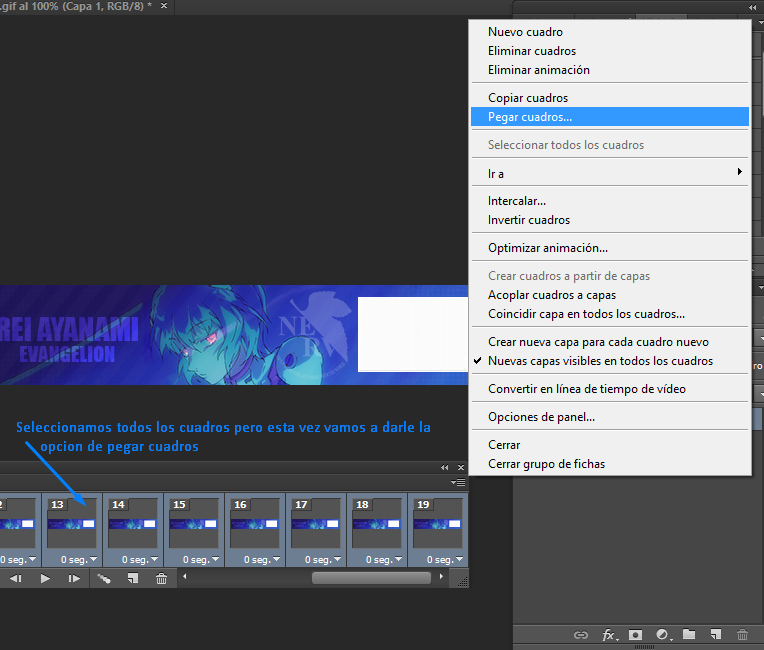Delete layer trash icon in Layers panel

(x=742, y=634)
